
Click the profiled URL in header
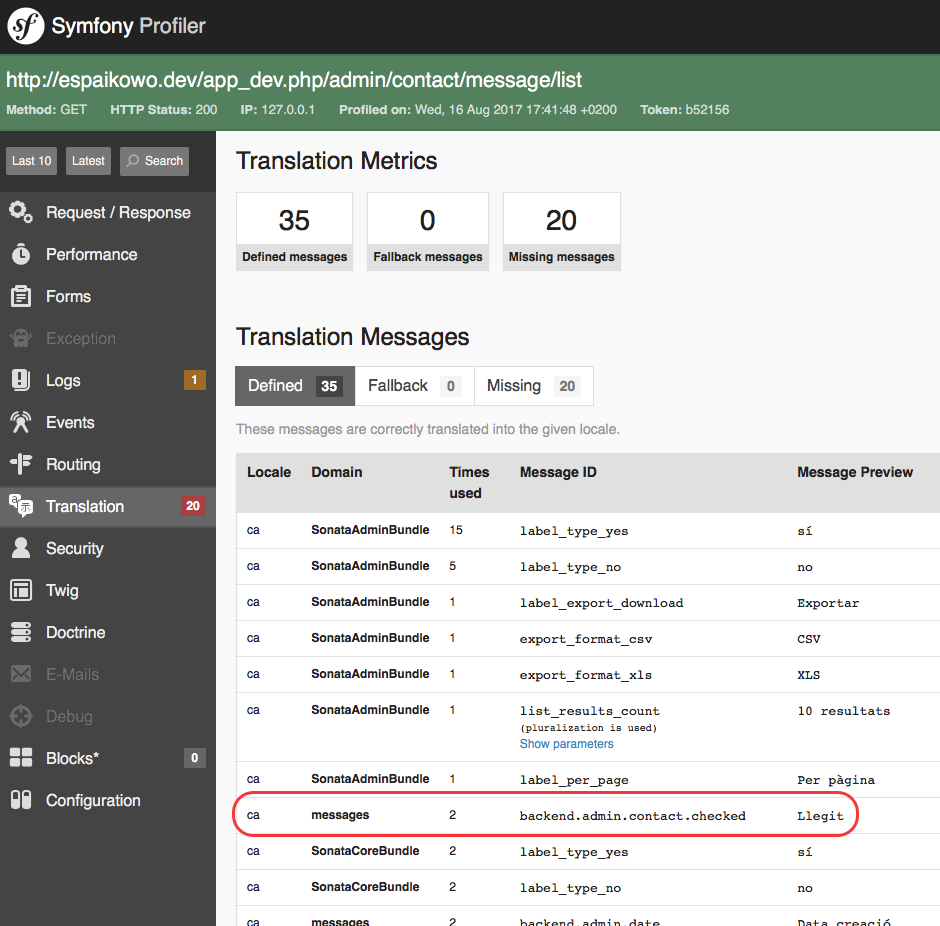point(294,80)
